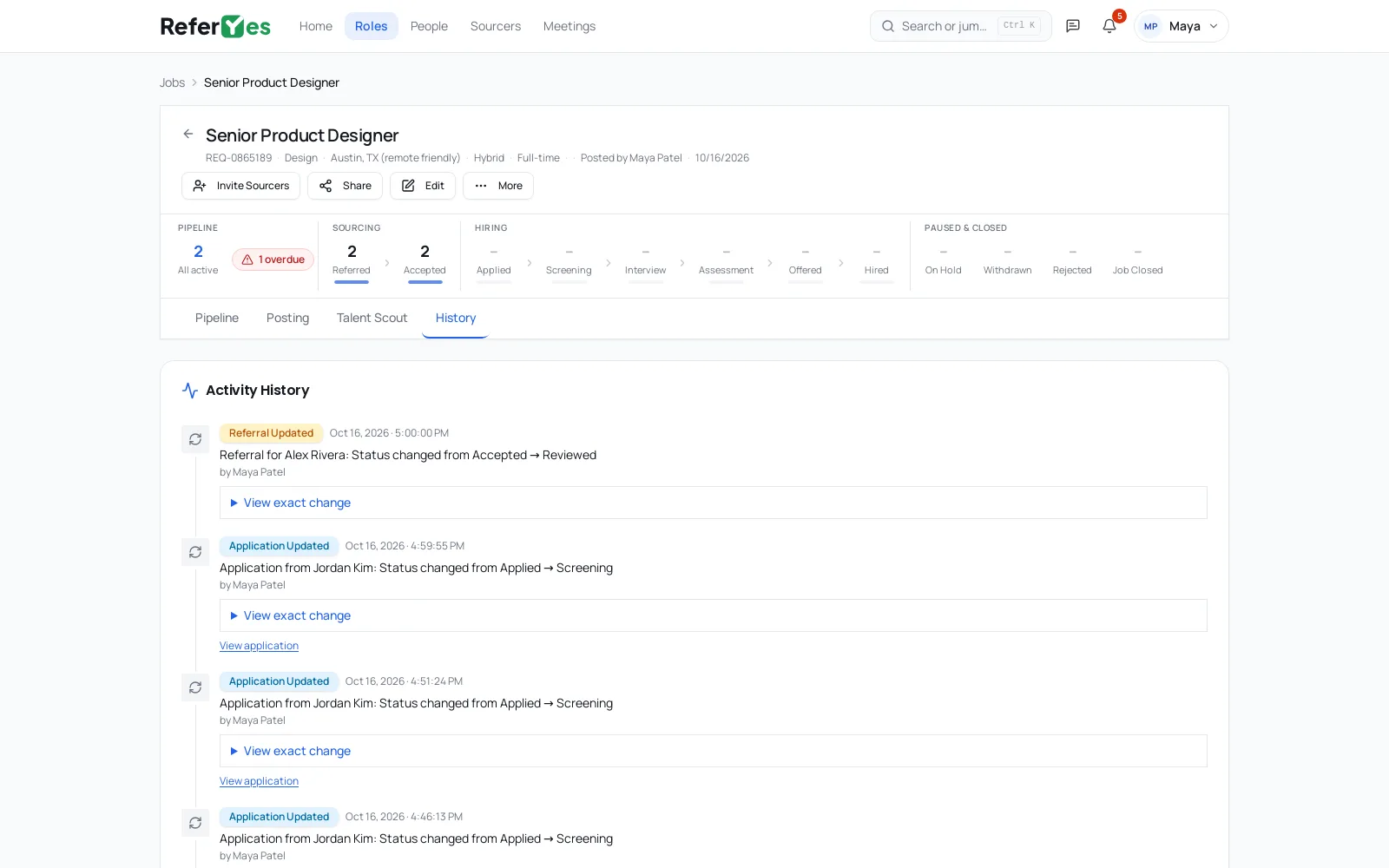Click 'Posted by Maya Patel' text
Viewport: 1389px width, 868px height.
631,158
